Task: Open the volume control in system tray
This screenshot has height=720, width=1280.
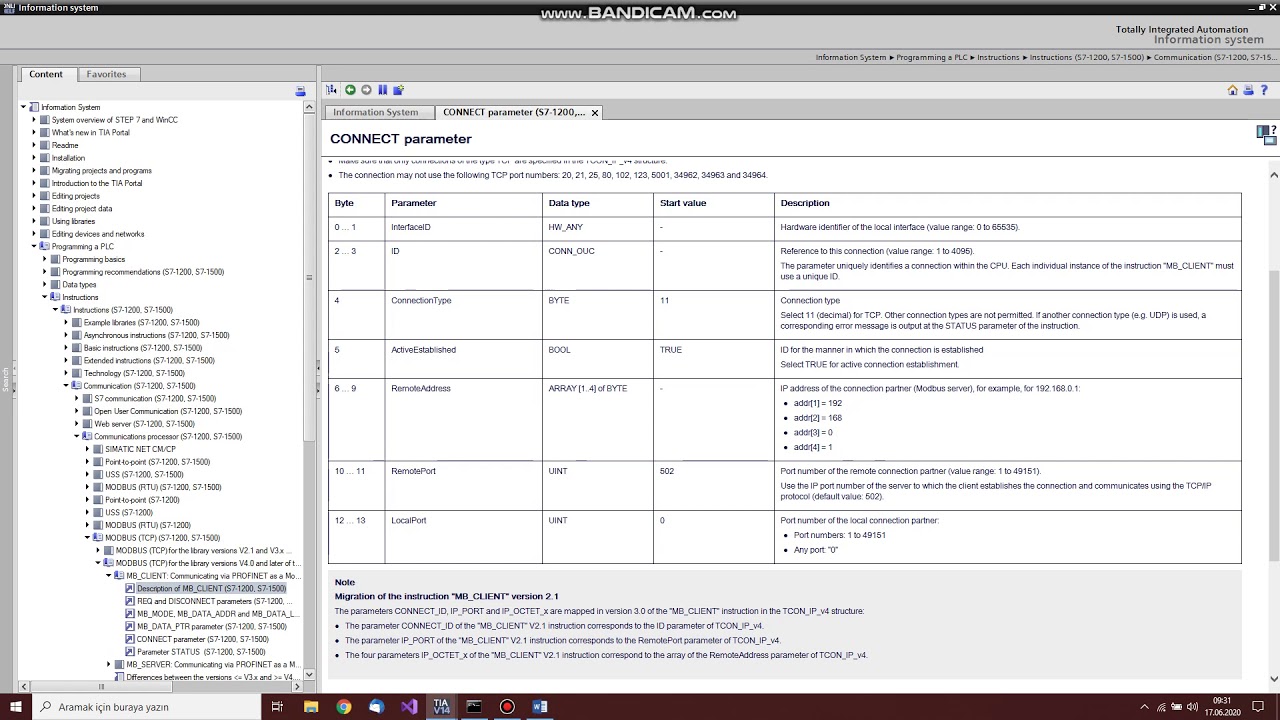Action: (1192, 707)
